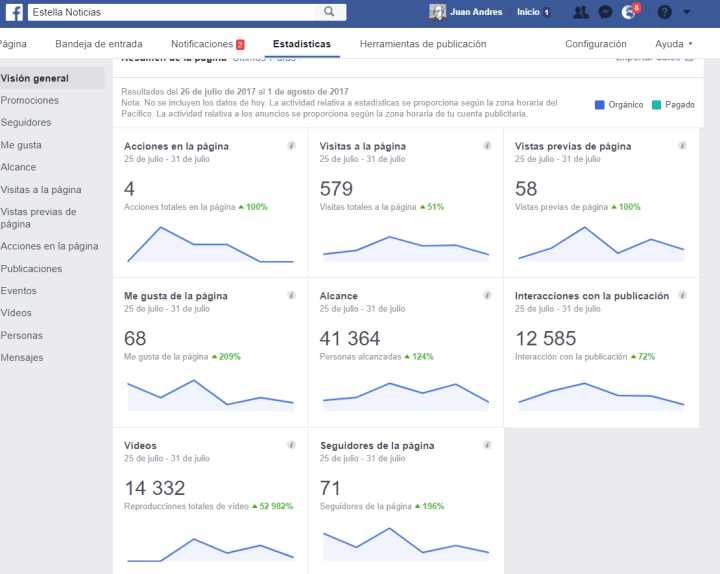
Task: Open Juan Andres profile link
Action: pos(467,12)
